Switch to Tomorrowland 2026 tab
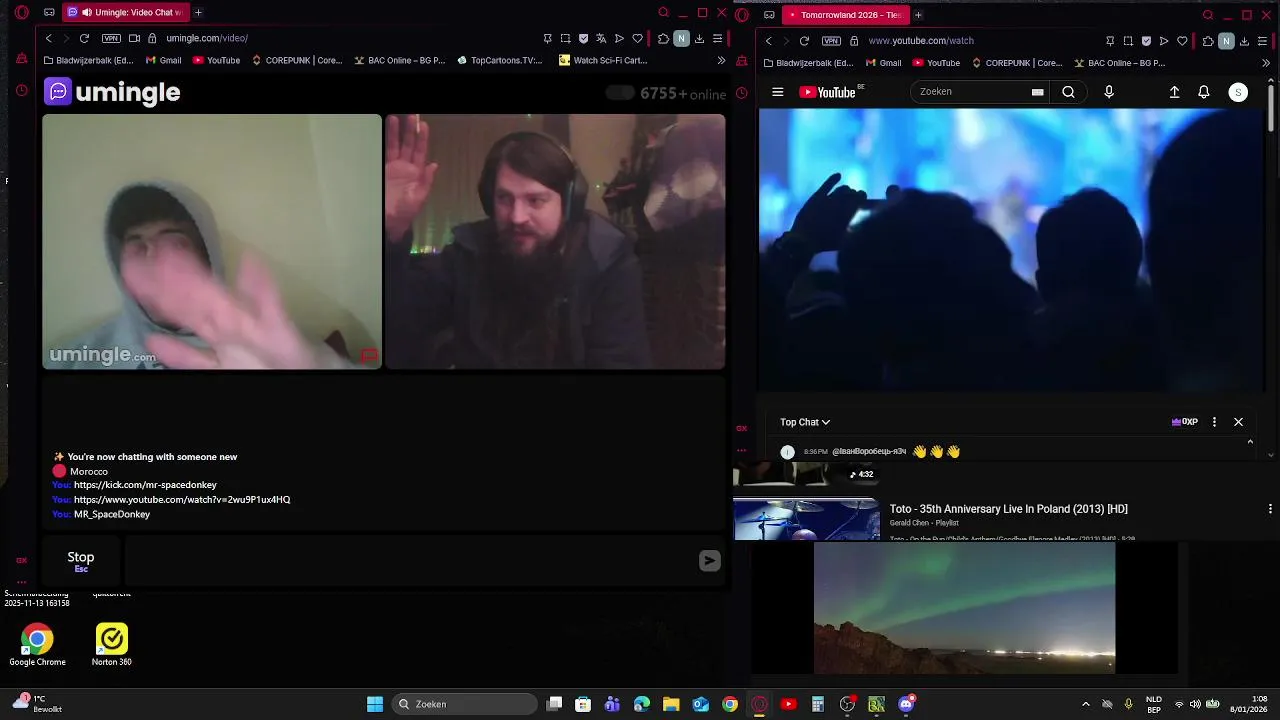 click(845, 15)
